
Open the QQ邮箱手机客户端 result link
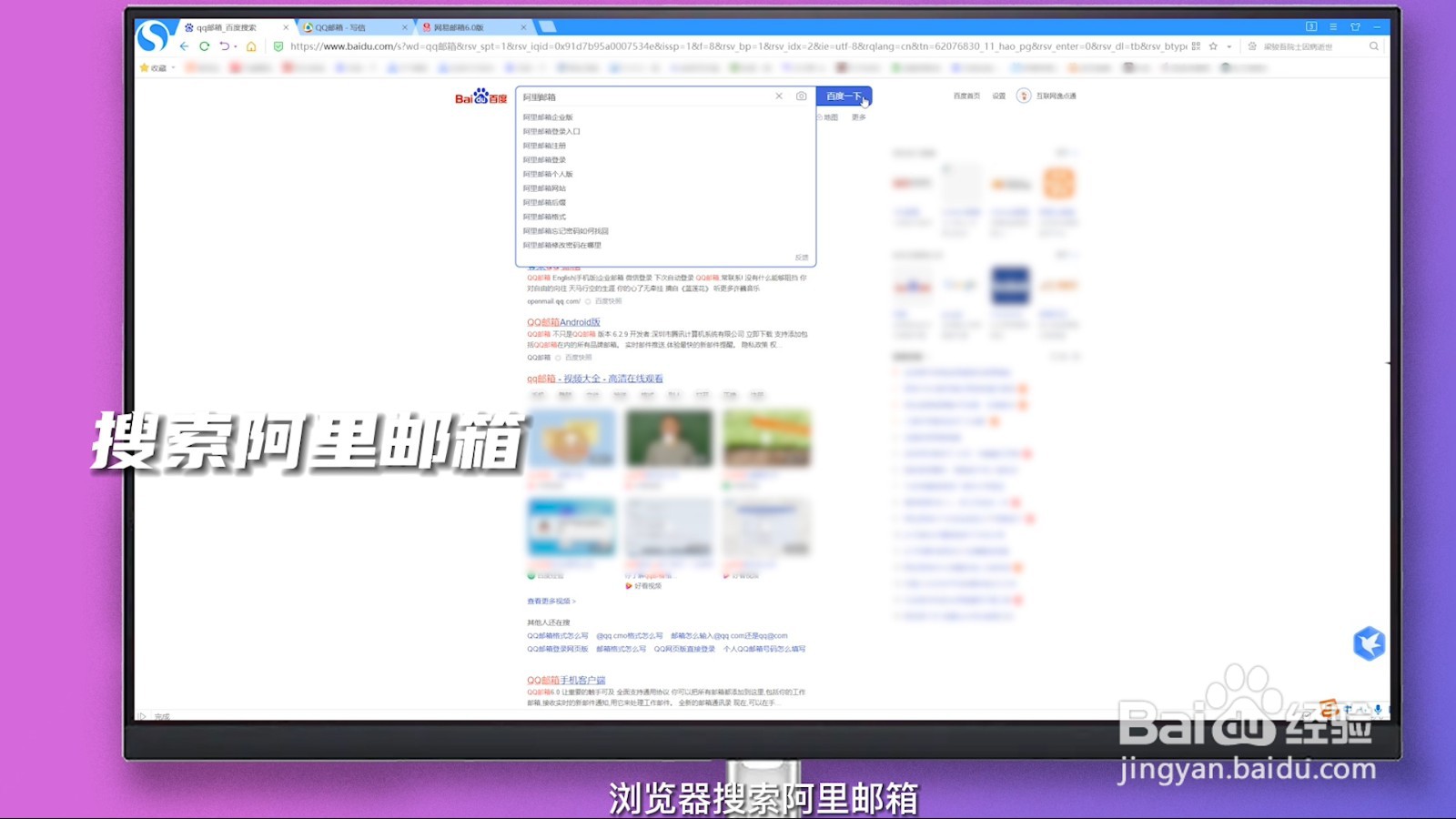click(x=566, y=680)
